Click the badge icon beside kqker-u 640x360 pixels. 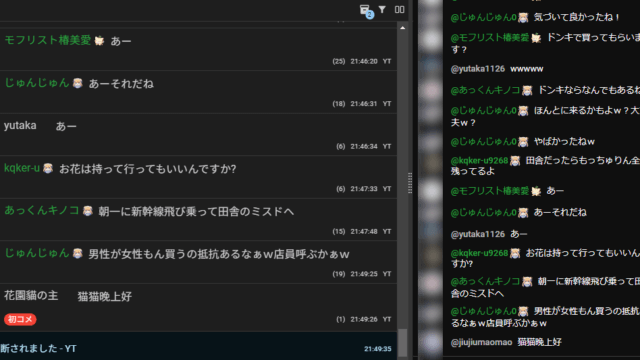[48, 168]
